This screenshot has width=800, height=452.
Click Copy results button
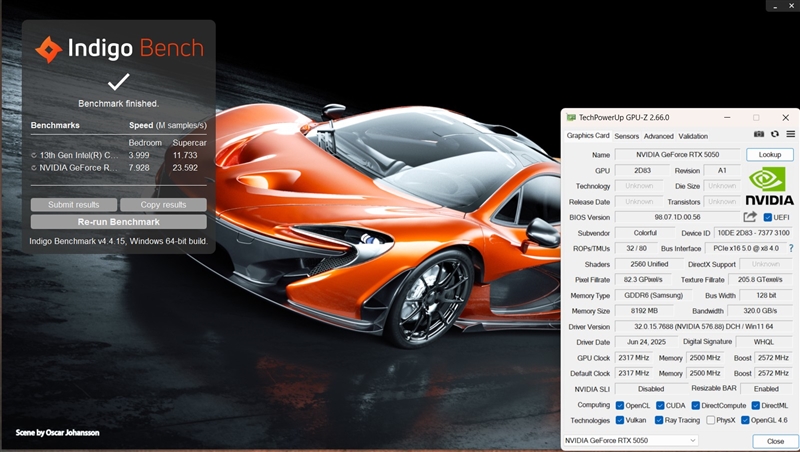point(163,205)
